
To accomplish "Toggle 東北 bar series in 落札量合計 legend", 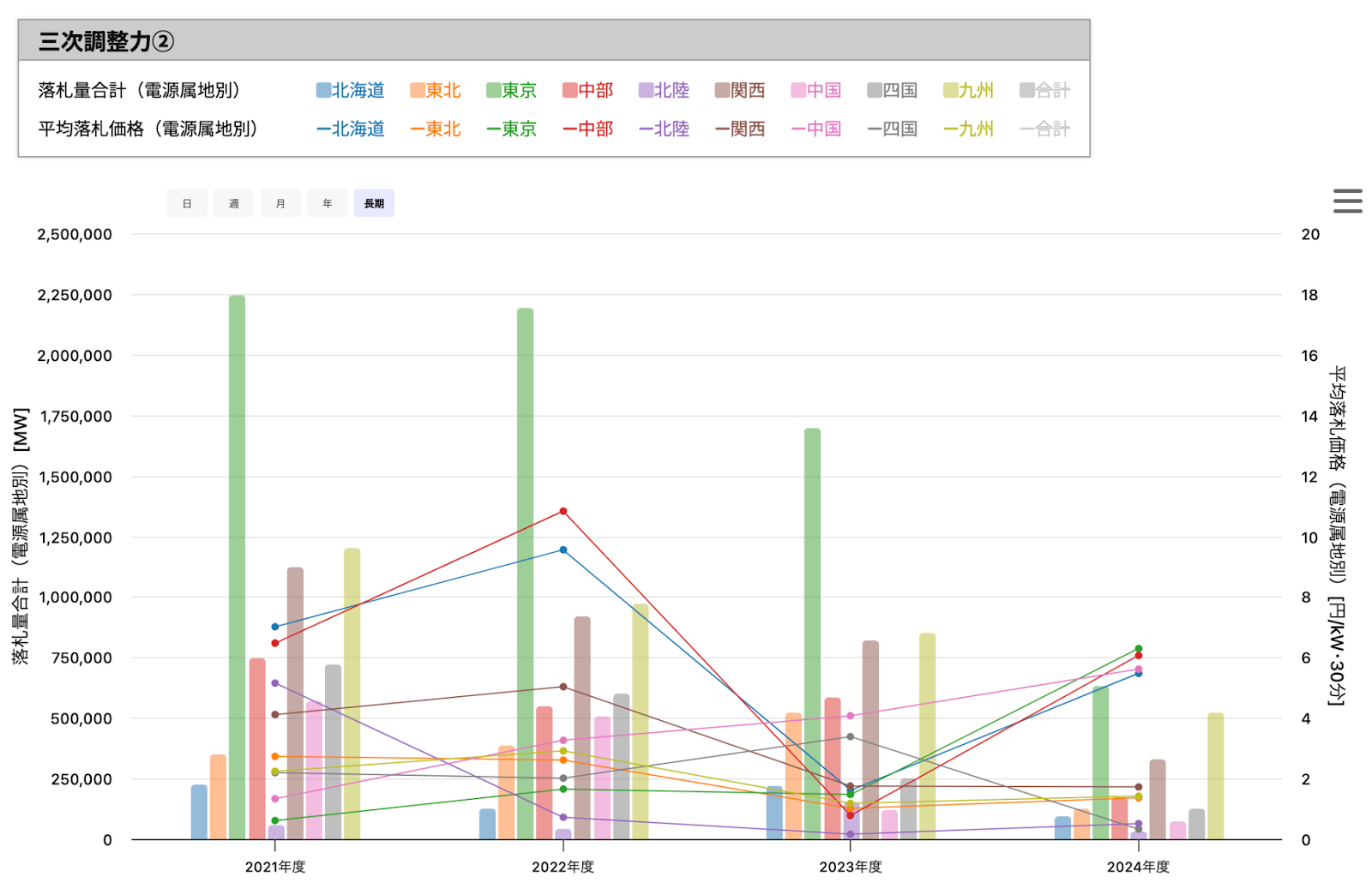I will (x=435, y=90).
